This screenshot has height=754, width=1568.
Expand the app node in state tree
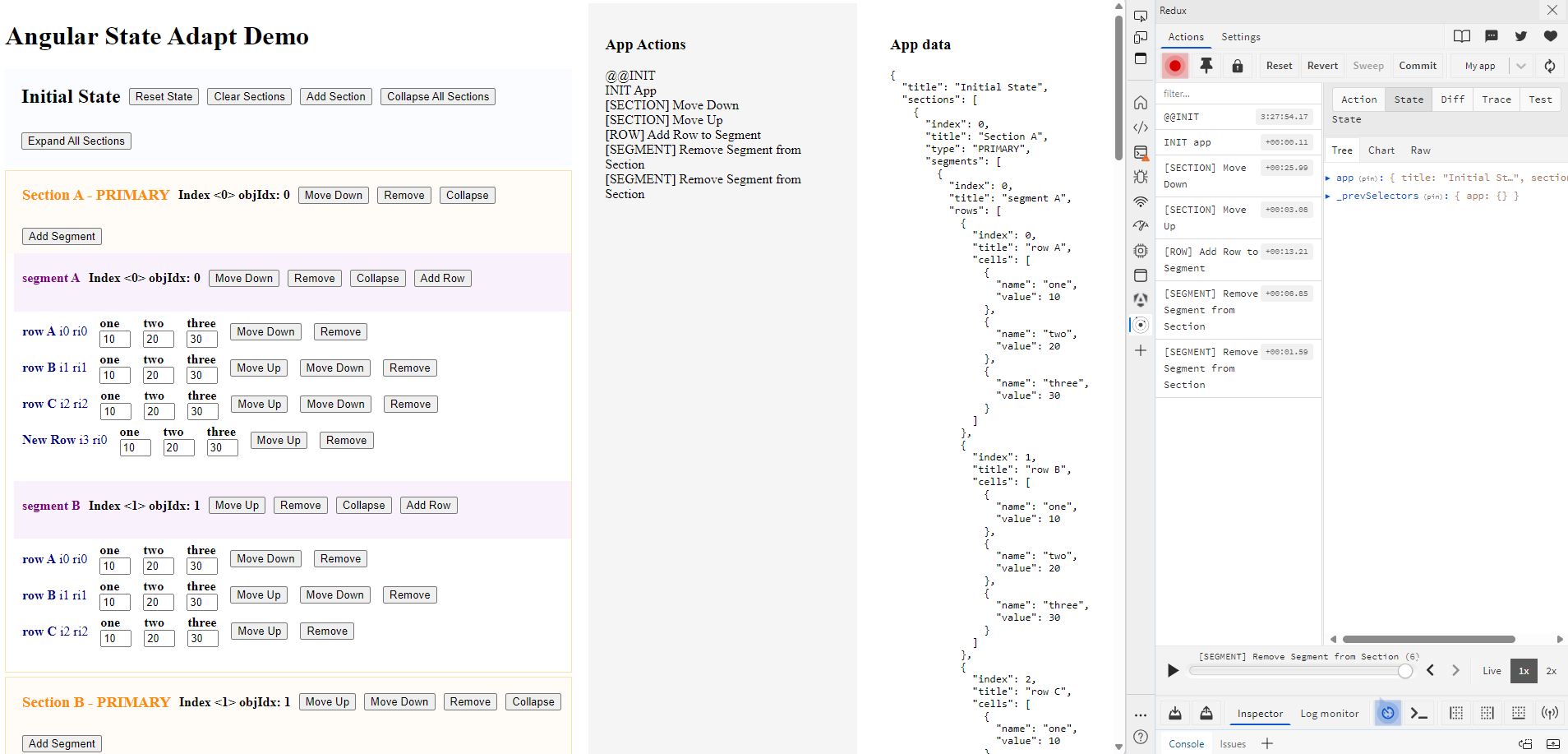coord(1327,178)
